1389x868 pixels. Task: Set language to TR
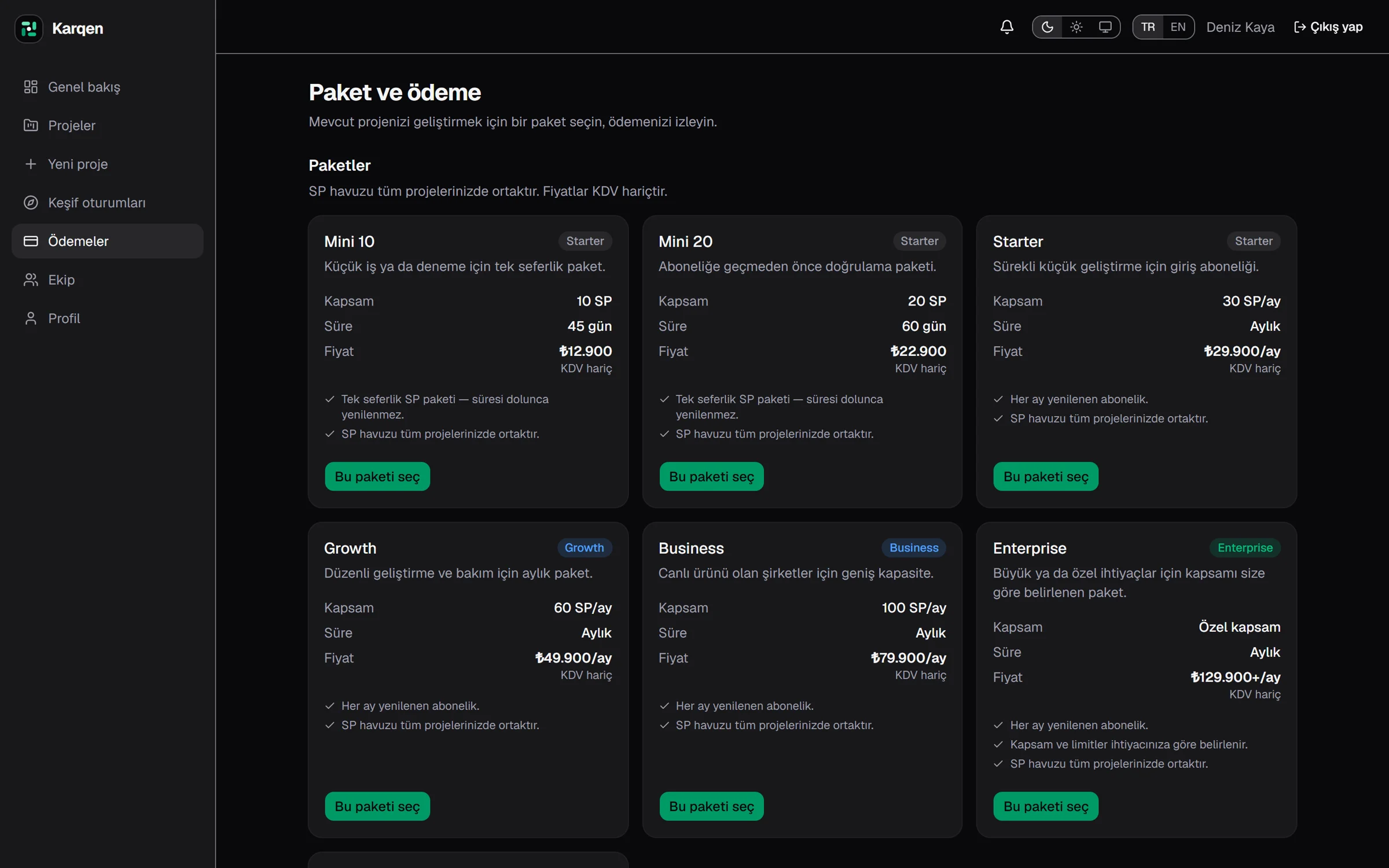coord(1148,27)
